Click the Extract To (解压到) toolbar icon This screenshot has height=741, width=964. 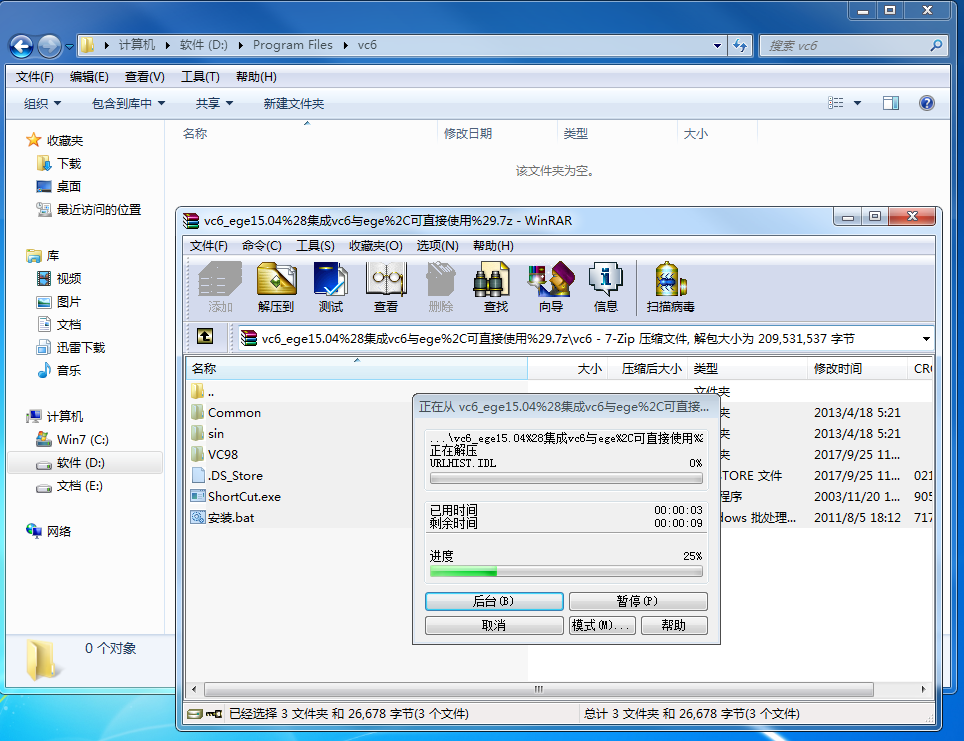click(x=276, y=287)
